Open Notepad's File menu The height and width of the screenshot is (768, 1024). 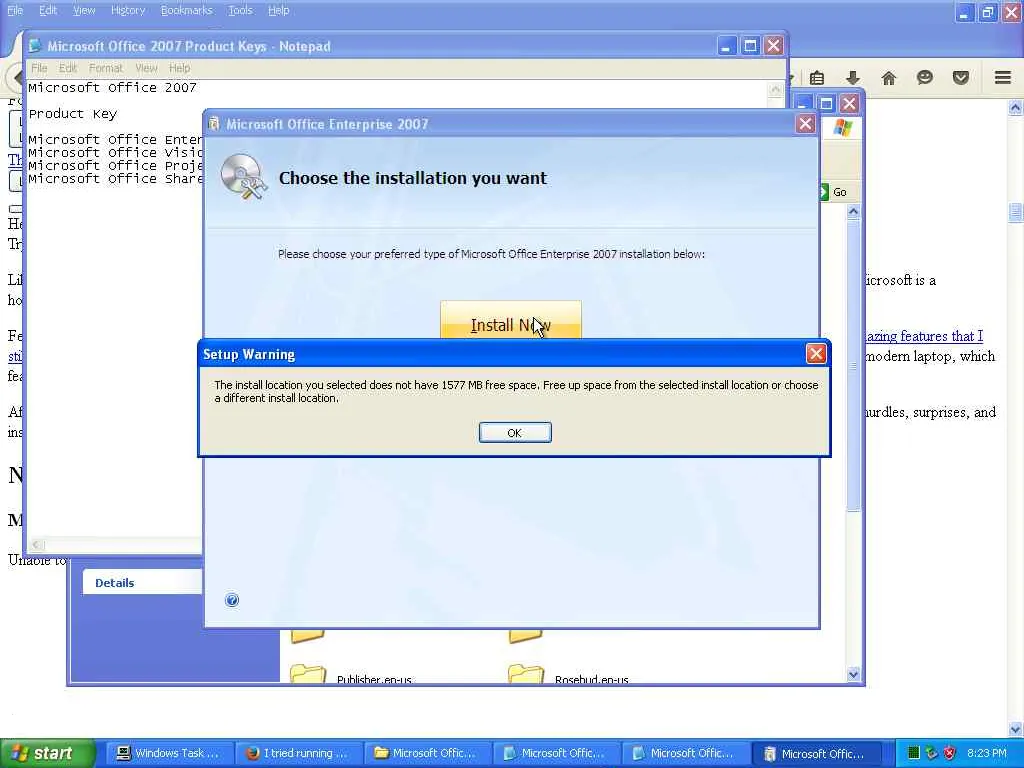pyautogui.click(x=39, y=68)
